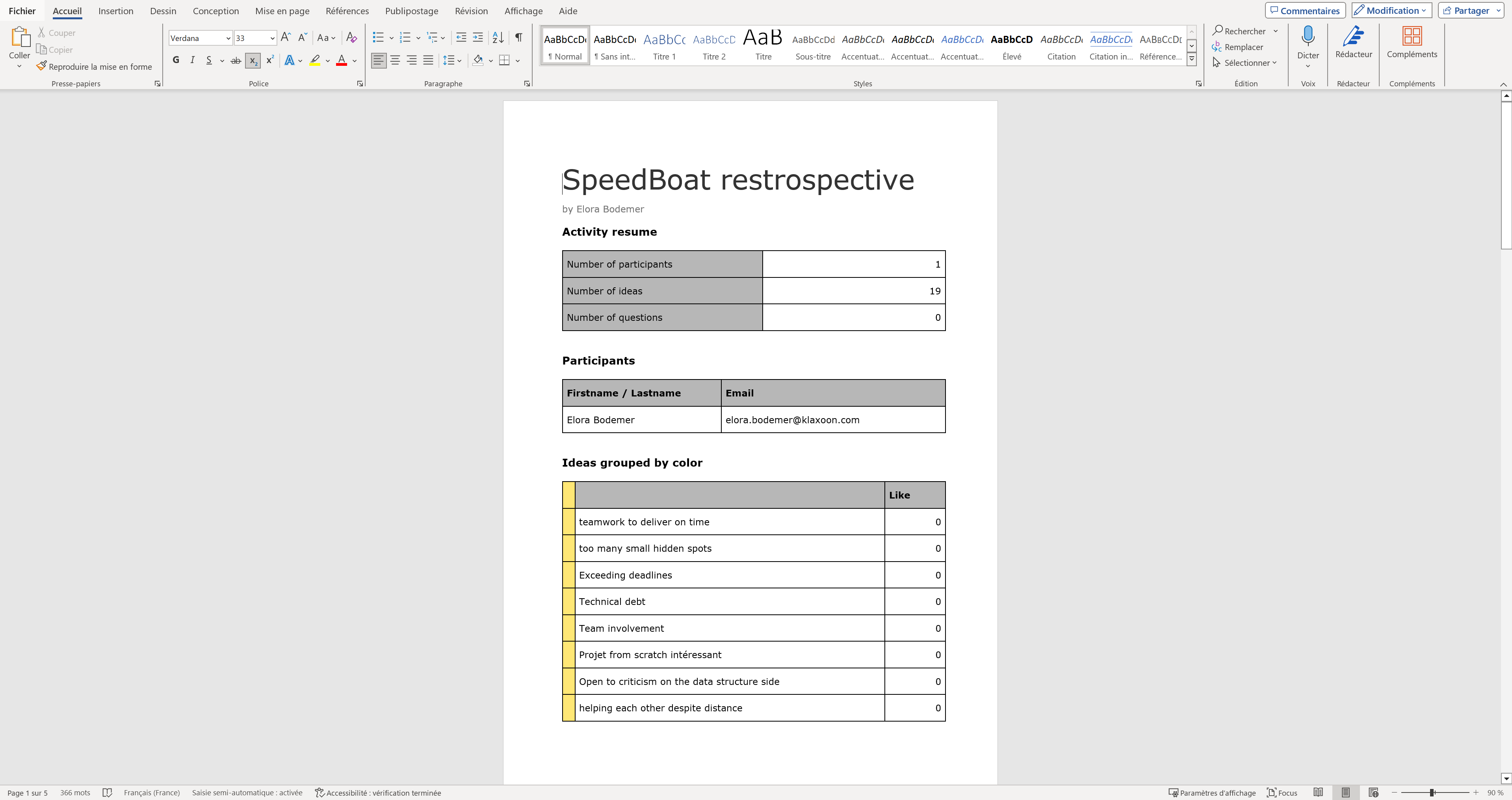The height and width of the screenshot is (800, 1512).
Task: Open Compléments add-ins icon
Action: [x=1411, y=42]
